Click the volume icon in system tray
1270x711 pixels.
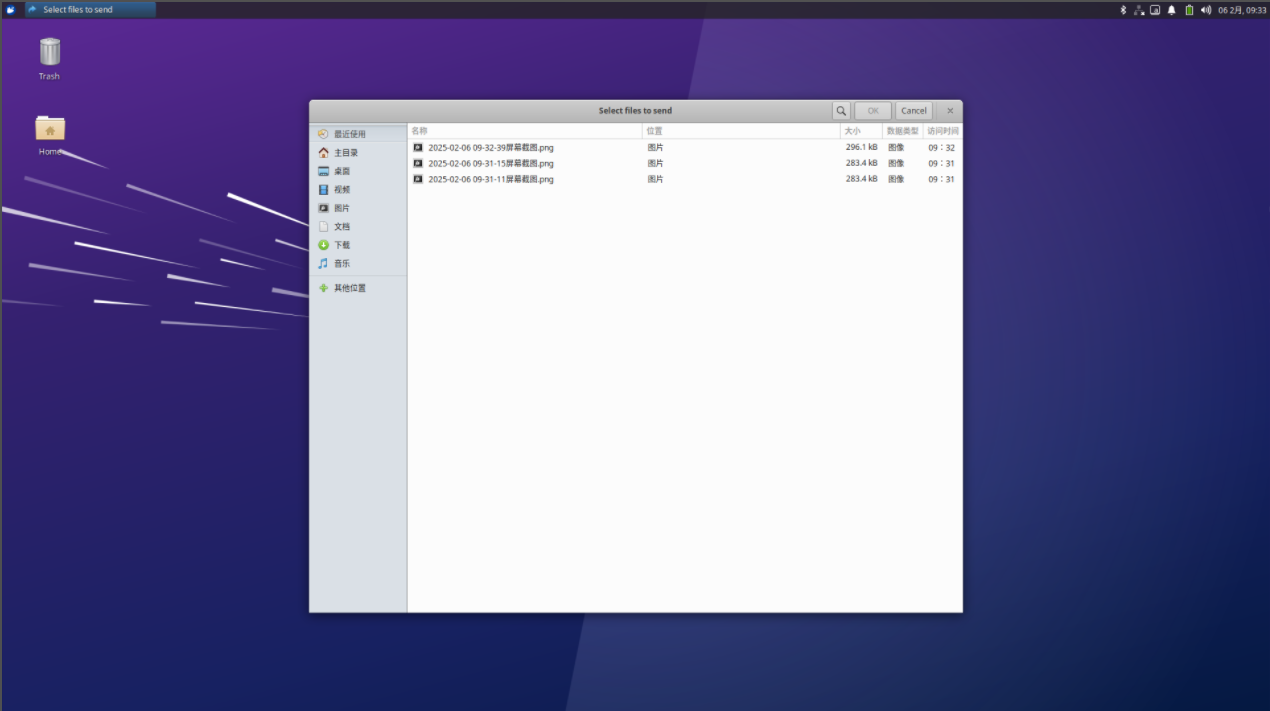(1205, 10)
